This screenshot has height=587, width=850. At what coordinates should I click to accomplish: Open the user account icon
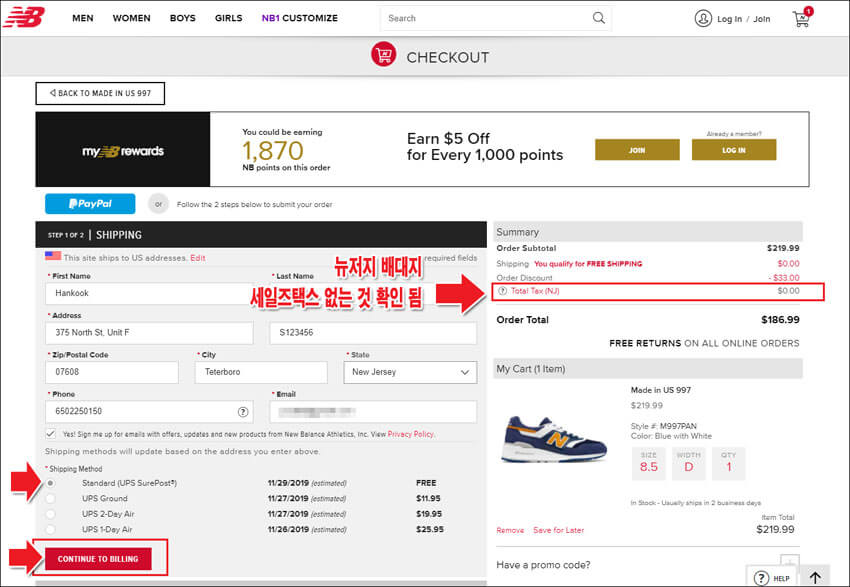pyautogui.click(x=703, y=18)
